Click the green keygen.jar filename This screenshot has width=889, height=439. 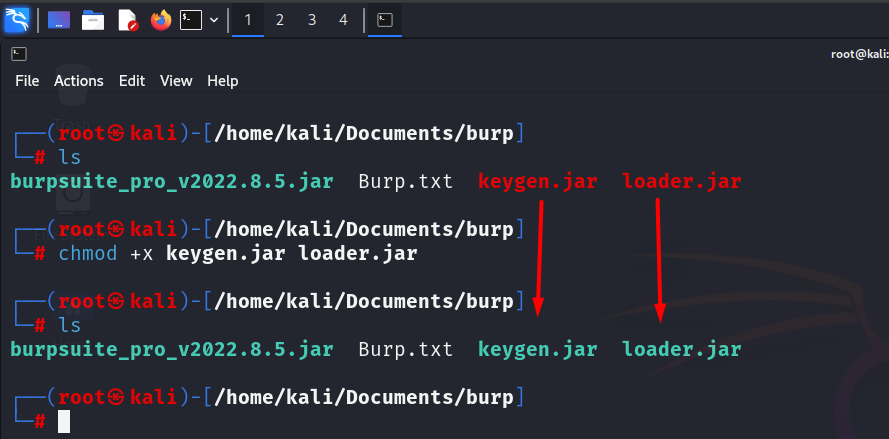(x=537, y=349)
